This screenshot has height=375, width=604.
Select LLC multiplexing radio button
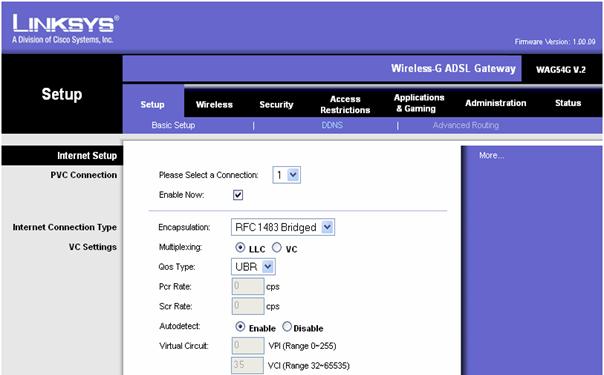[240, 248]
